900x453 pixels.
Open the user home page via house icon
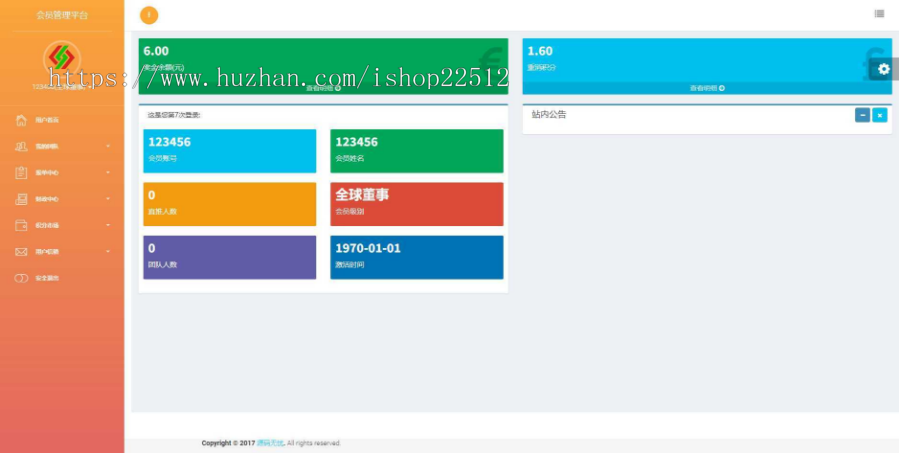click(21, 120)
